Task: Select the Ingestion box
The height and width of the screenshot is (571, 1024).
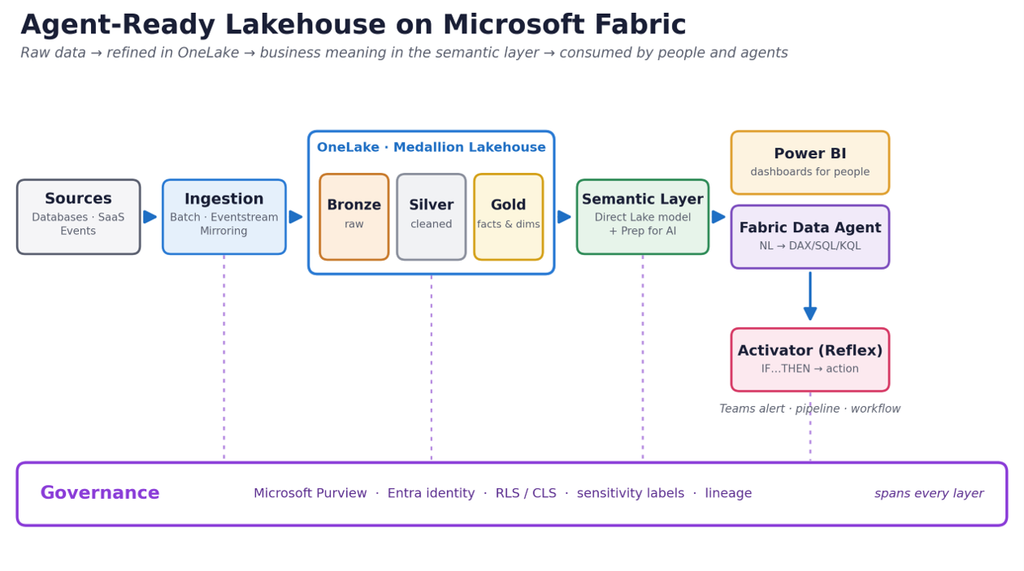Action: [224, 217]
